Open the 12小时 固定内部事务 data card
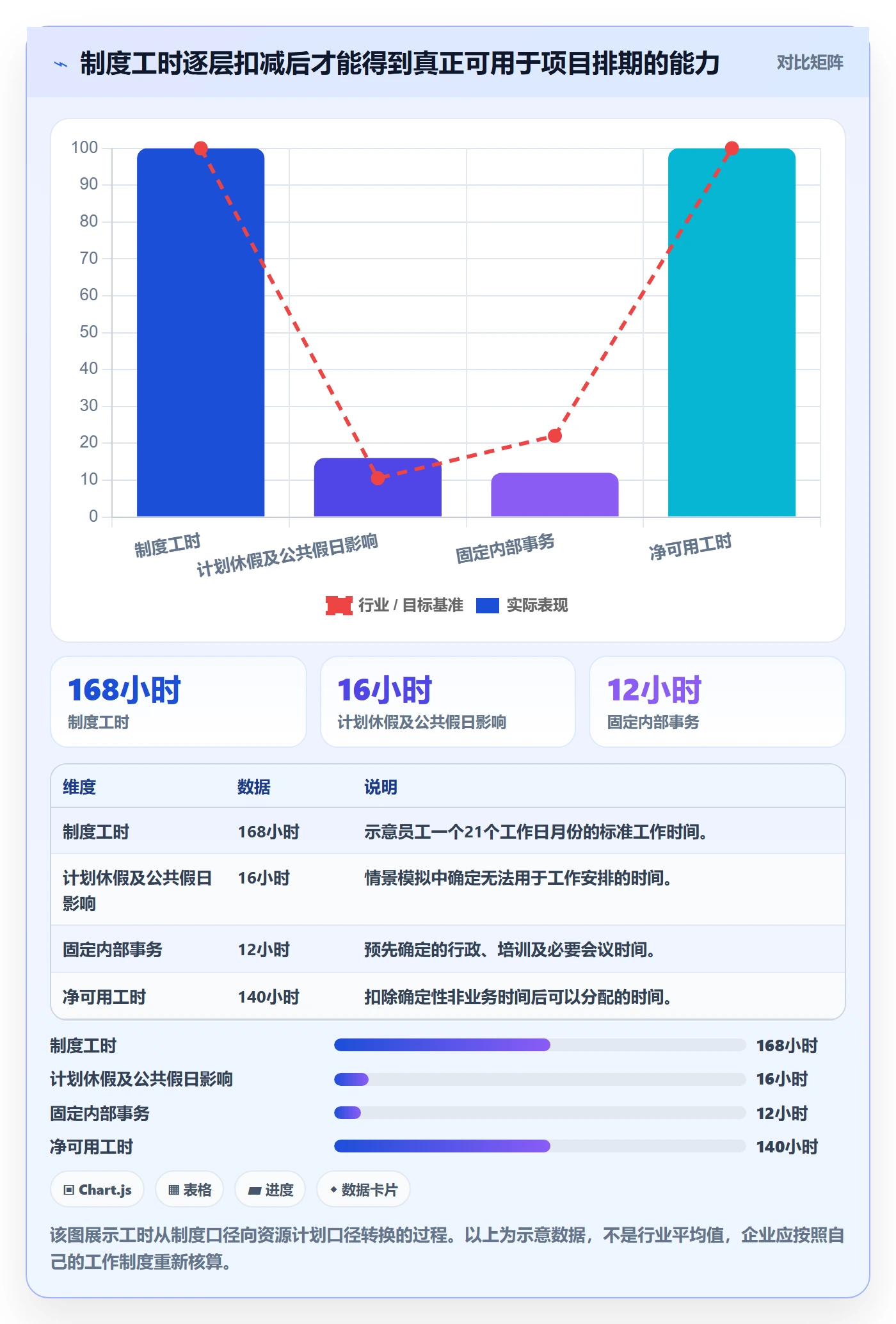Image resolution: width=896 pixels, height=1324 pixels. (x=717, y=702)
